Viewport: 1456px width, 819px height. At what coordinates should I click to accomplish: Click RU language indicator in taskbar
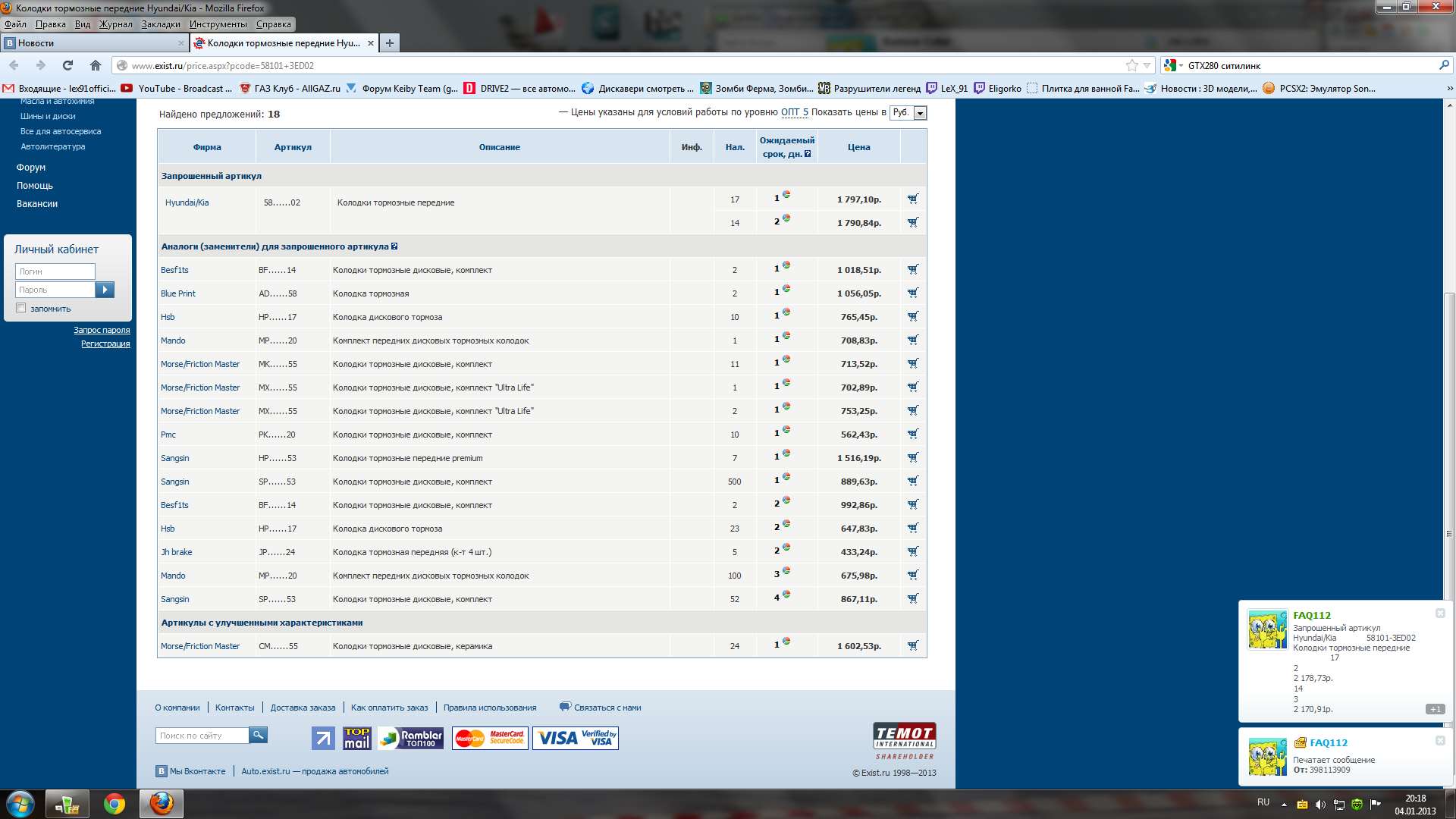[x=1263, y=802]
